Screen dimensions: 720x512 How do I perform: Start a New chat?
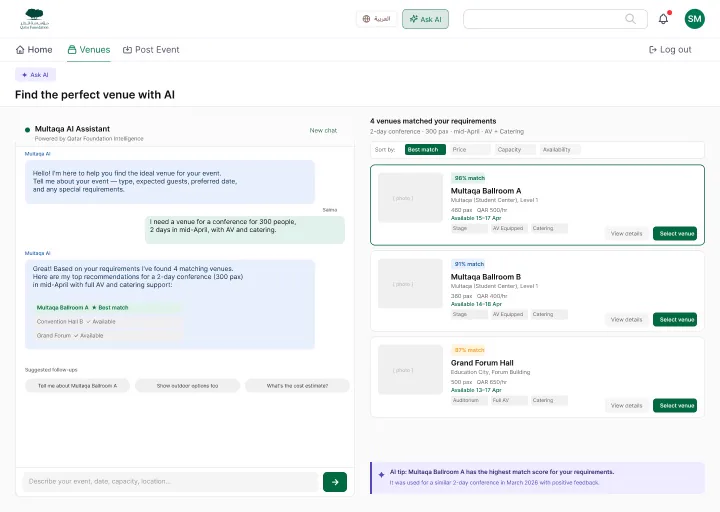323,130
